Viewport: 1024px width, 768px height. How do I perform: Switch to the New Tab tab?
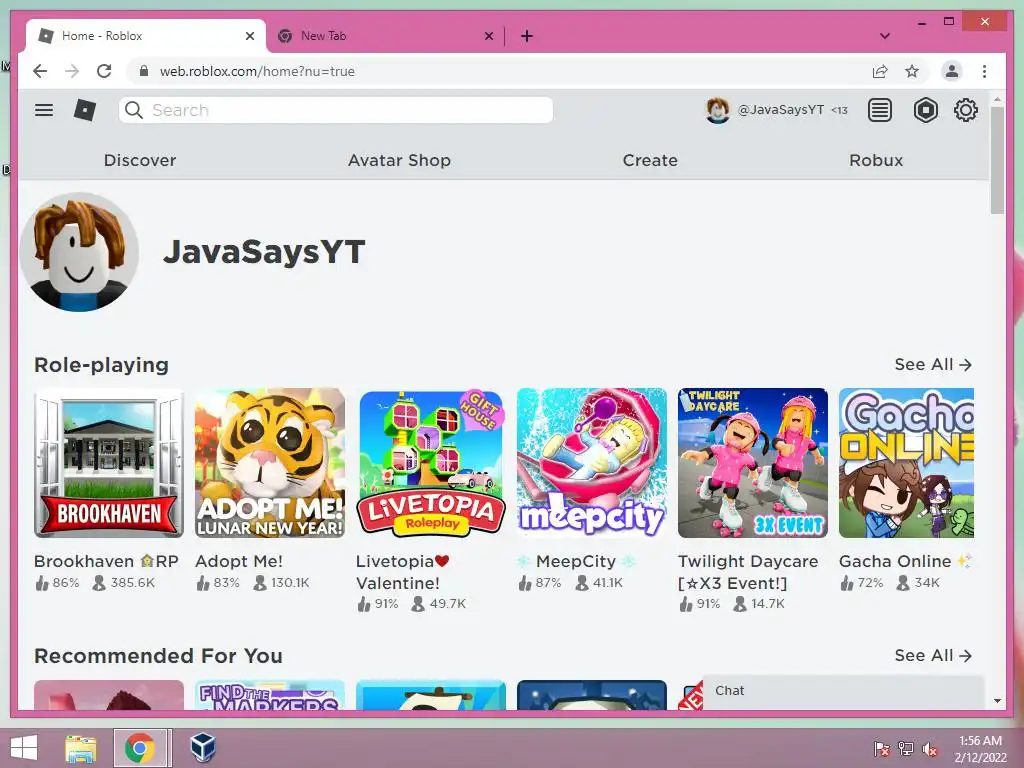coord(385,36)
